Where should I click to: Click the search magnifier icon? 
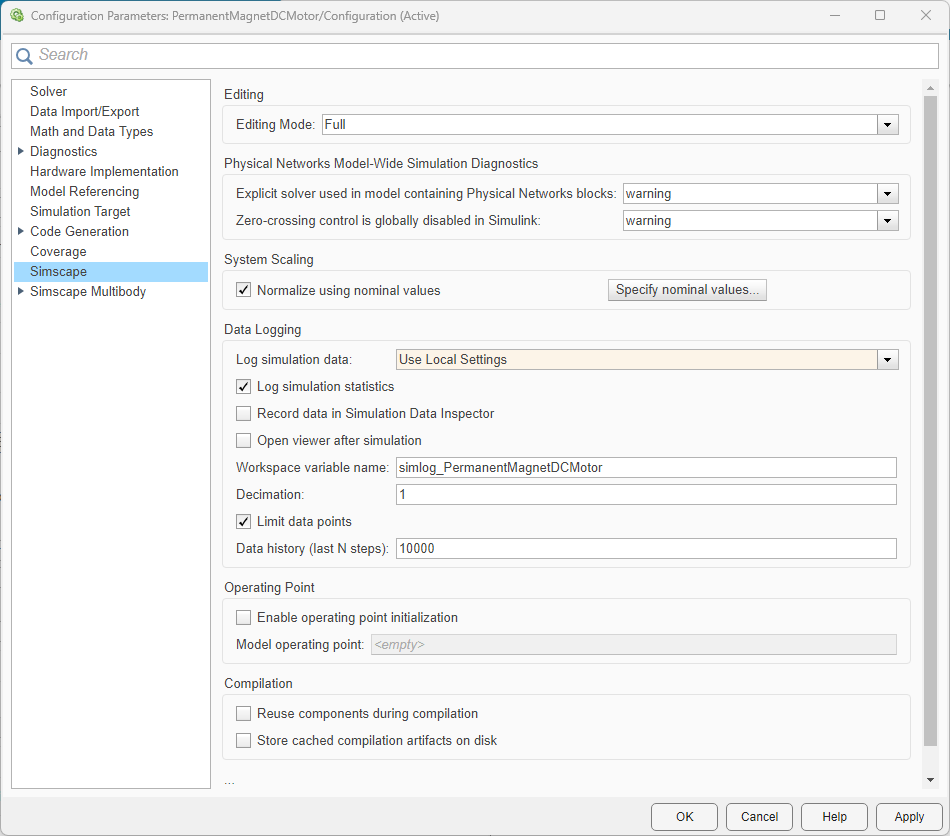(x=24, y=56)
